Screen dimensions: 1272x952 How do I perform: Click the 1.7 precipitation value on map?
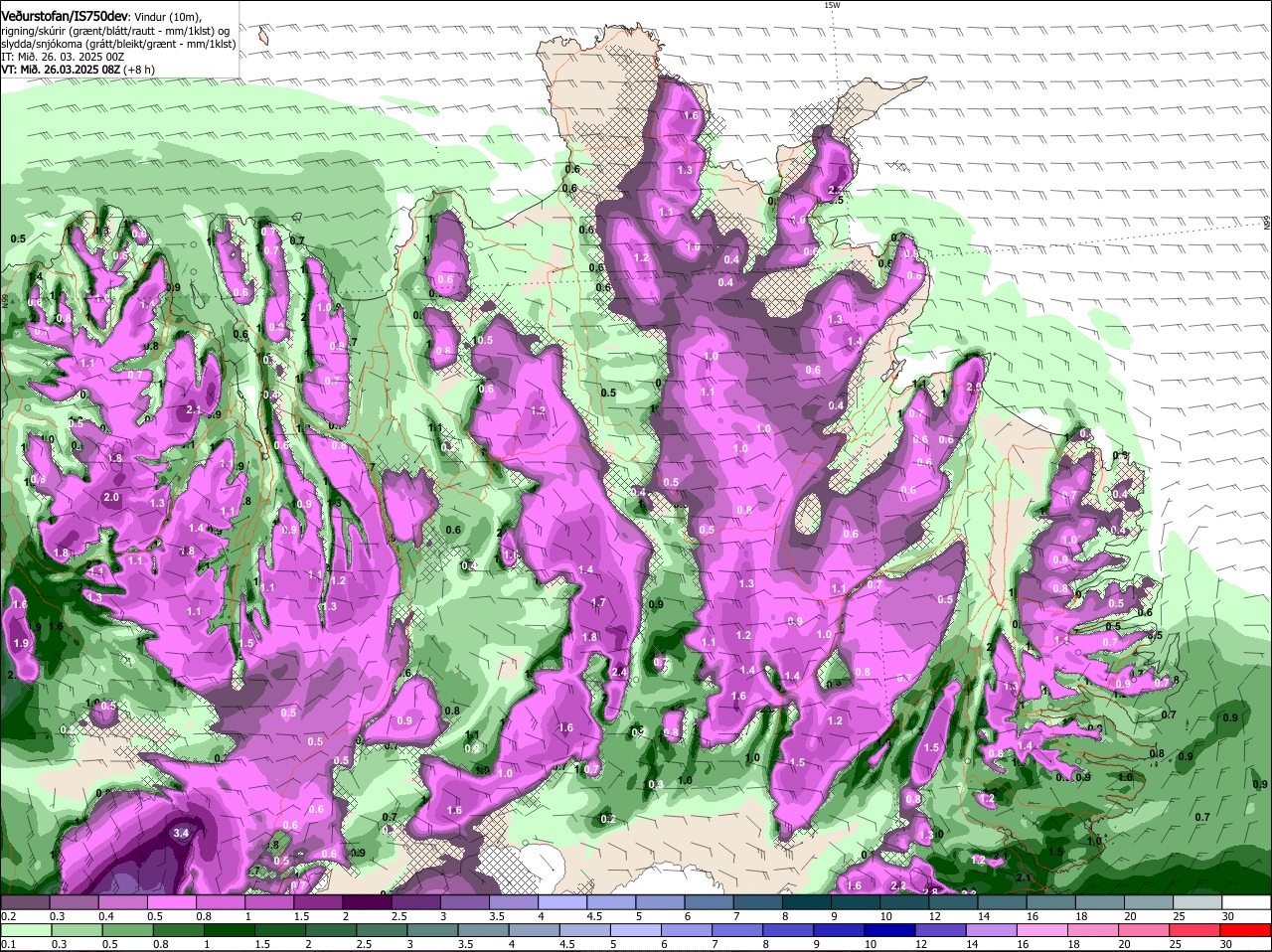[x=598, y=602]
